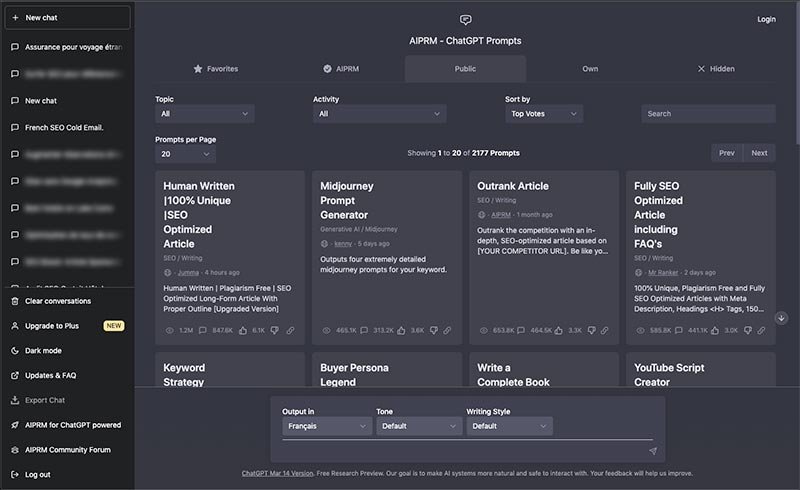Open the Own prompts tab

pos(590,69)
